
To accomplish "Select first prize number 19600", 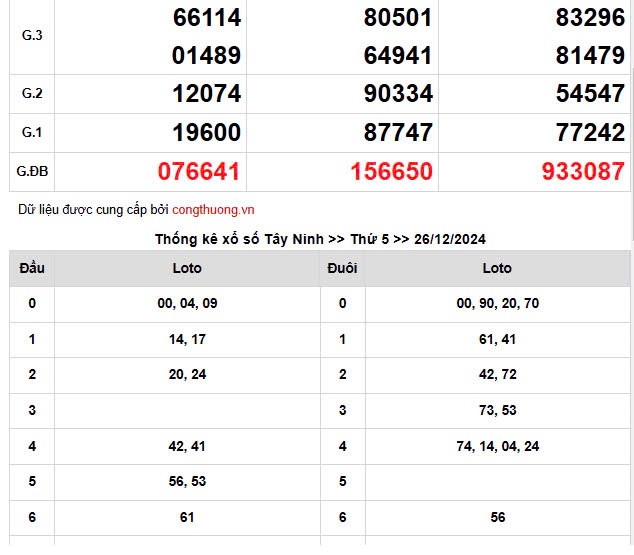I will (x=206, y=133).
